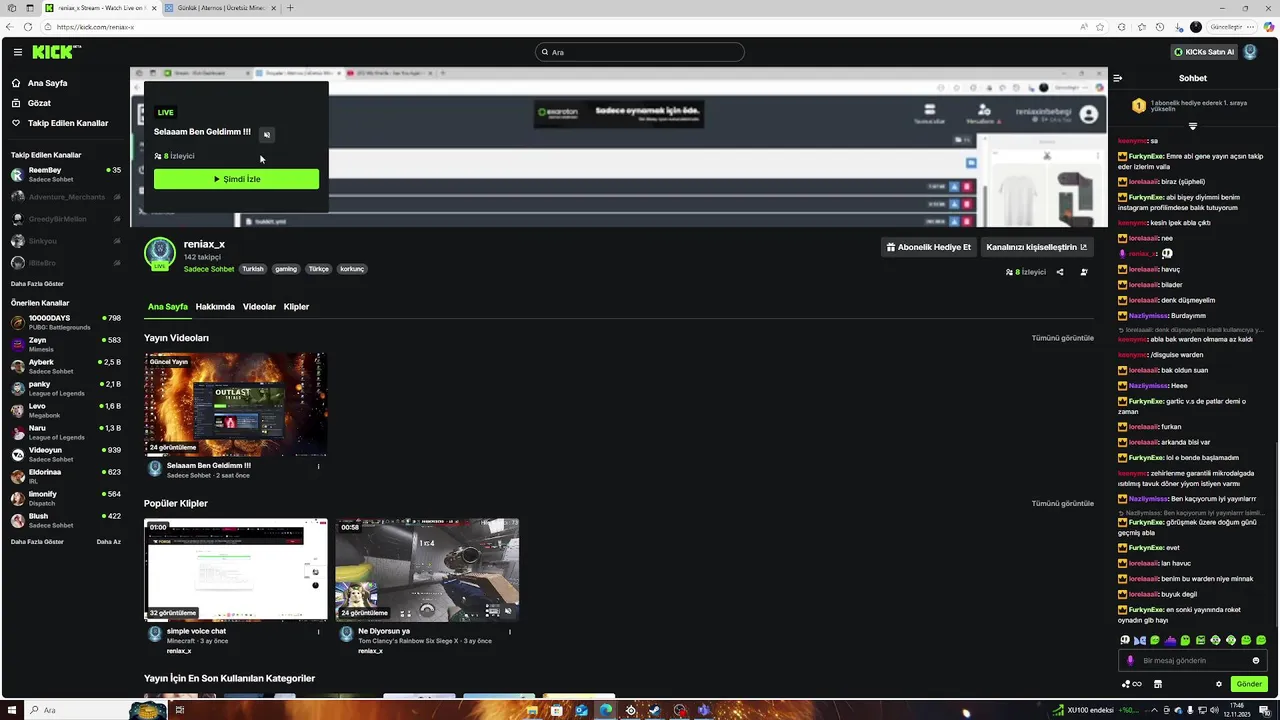
Task: Go to Ana Sayfa in the sidebar
Action: [47, 83]
